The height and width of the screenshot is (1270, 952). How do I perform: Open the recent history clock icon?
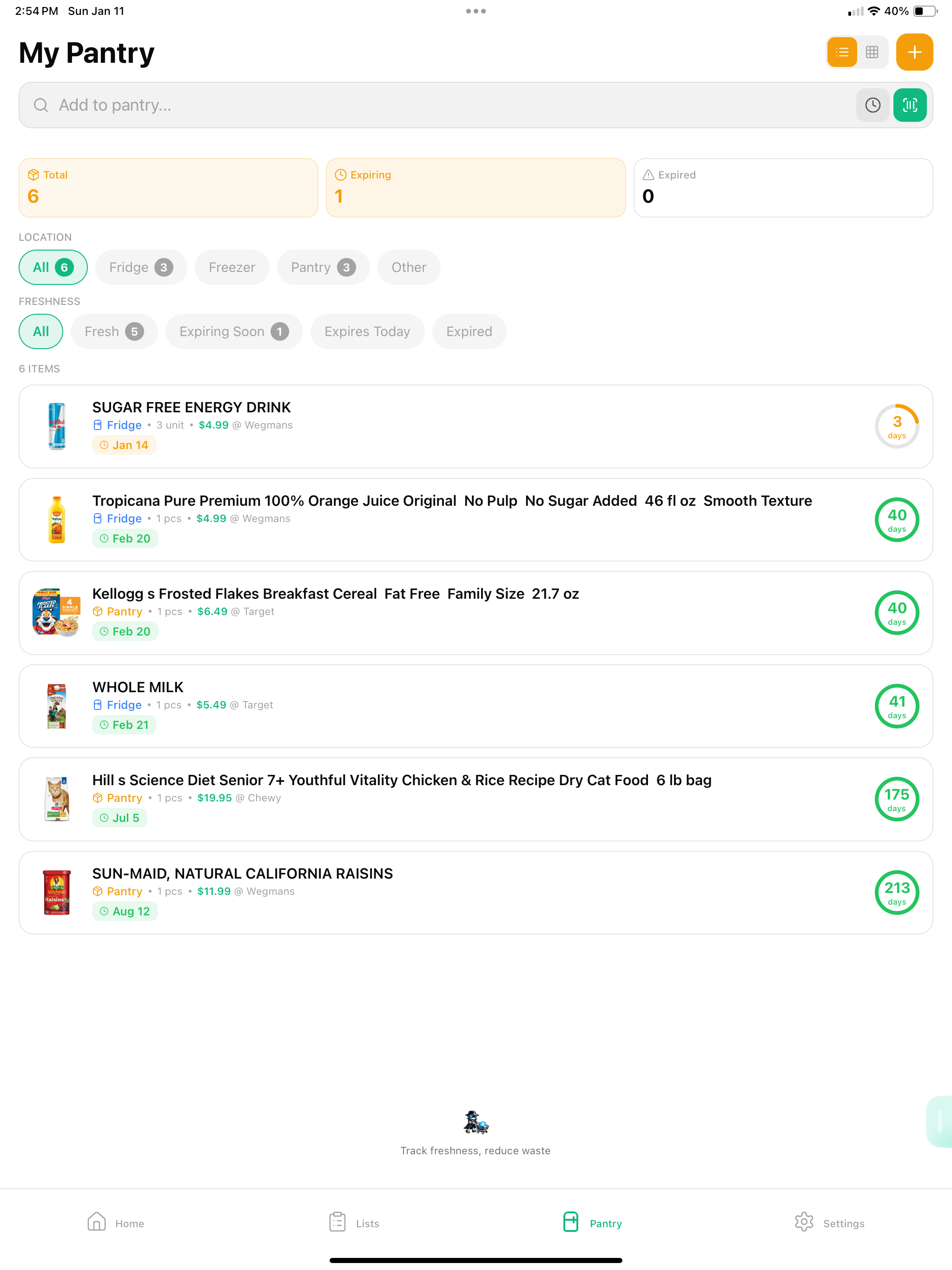[x=873, y=105]
